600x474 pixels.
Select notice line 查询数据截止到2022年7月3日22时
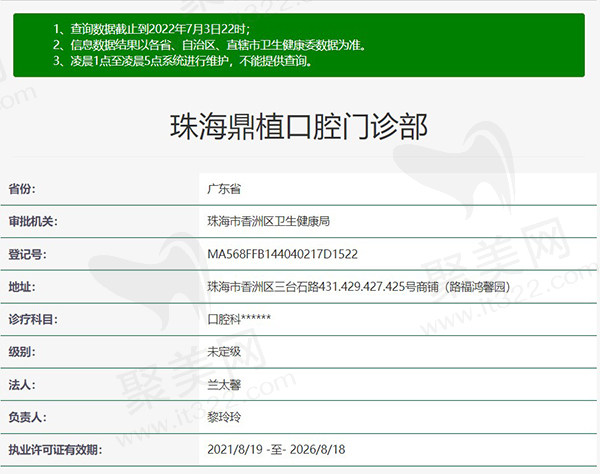coord(152,29)
